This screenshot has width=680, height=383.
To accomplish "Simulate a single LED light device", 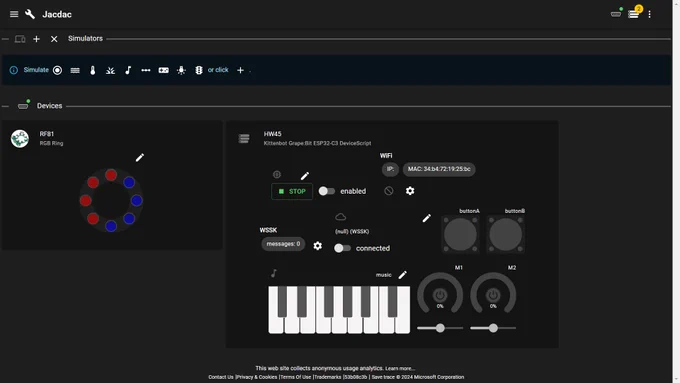I will 181,70.
